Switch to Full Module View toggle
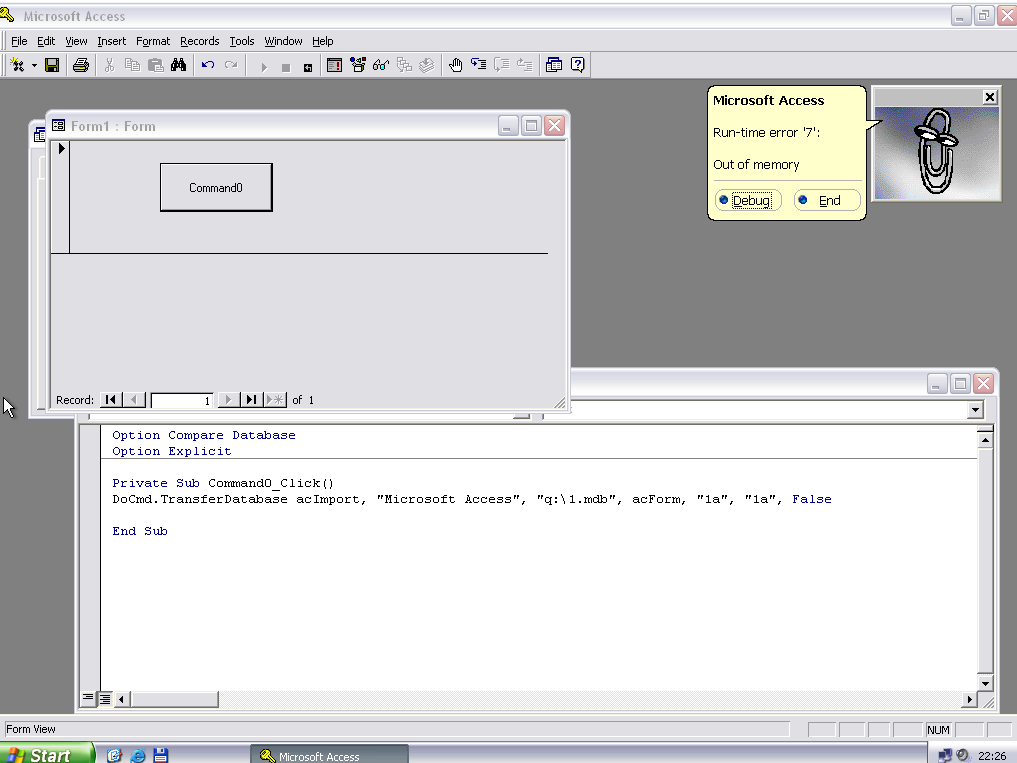Image resolution: width=1017 pixels, height=763 pixels. click(104, 699)
